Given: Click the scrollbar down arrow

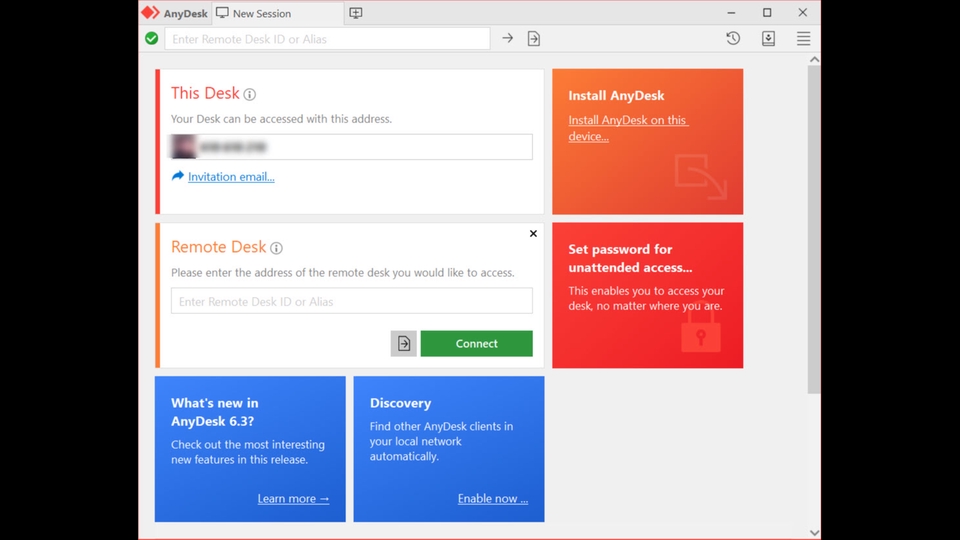Looking at the screenshot, I should tap(814, 533).
